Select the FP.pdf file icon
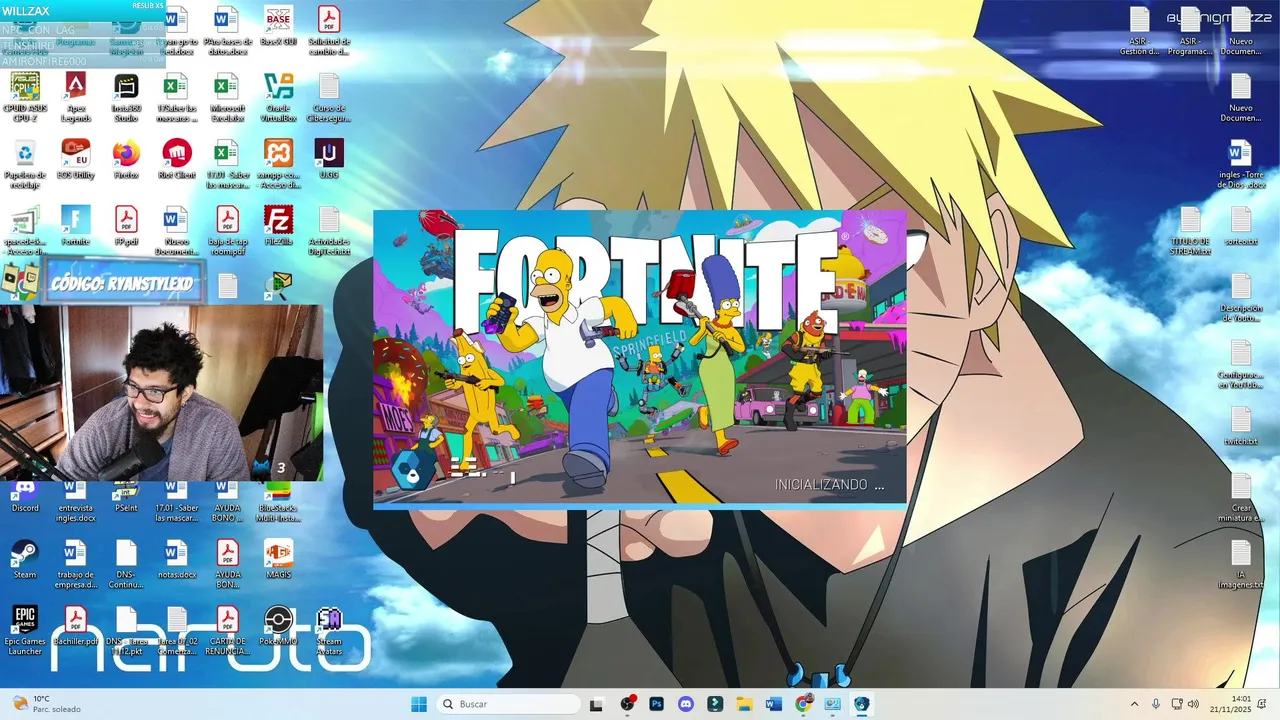Image resolution: width=1280 pixels, height=720 pixels. 126,226
